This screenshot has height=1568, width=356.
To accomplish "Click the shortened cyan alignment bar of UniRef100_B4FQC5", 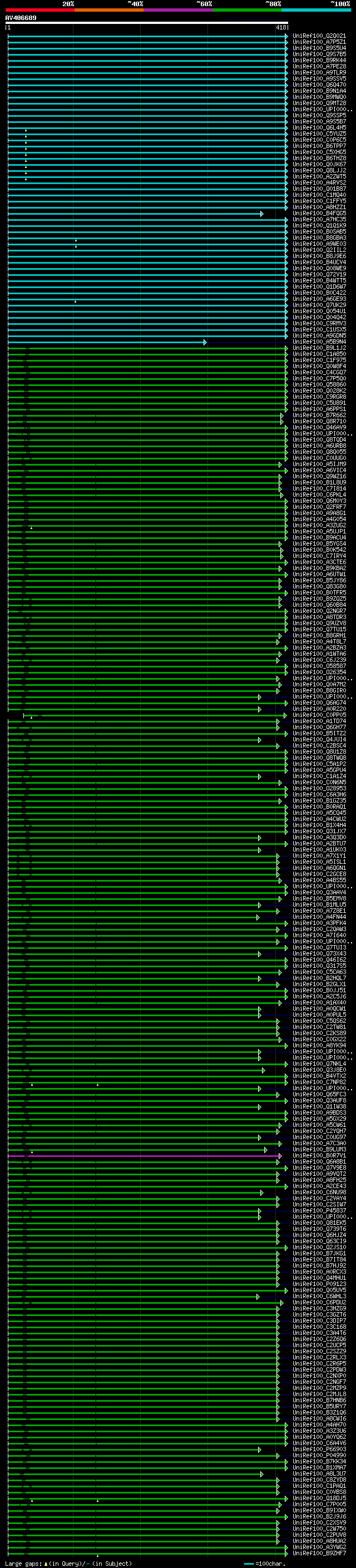I will pos(135,214).
